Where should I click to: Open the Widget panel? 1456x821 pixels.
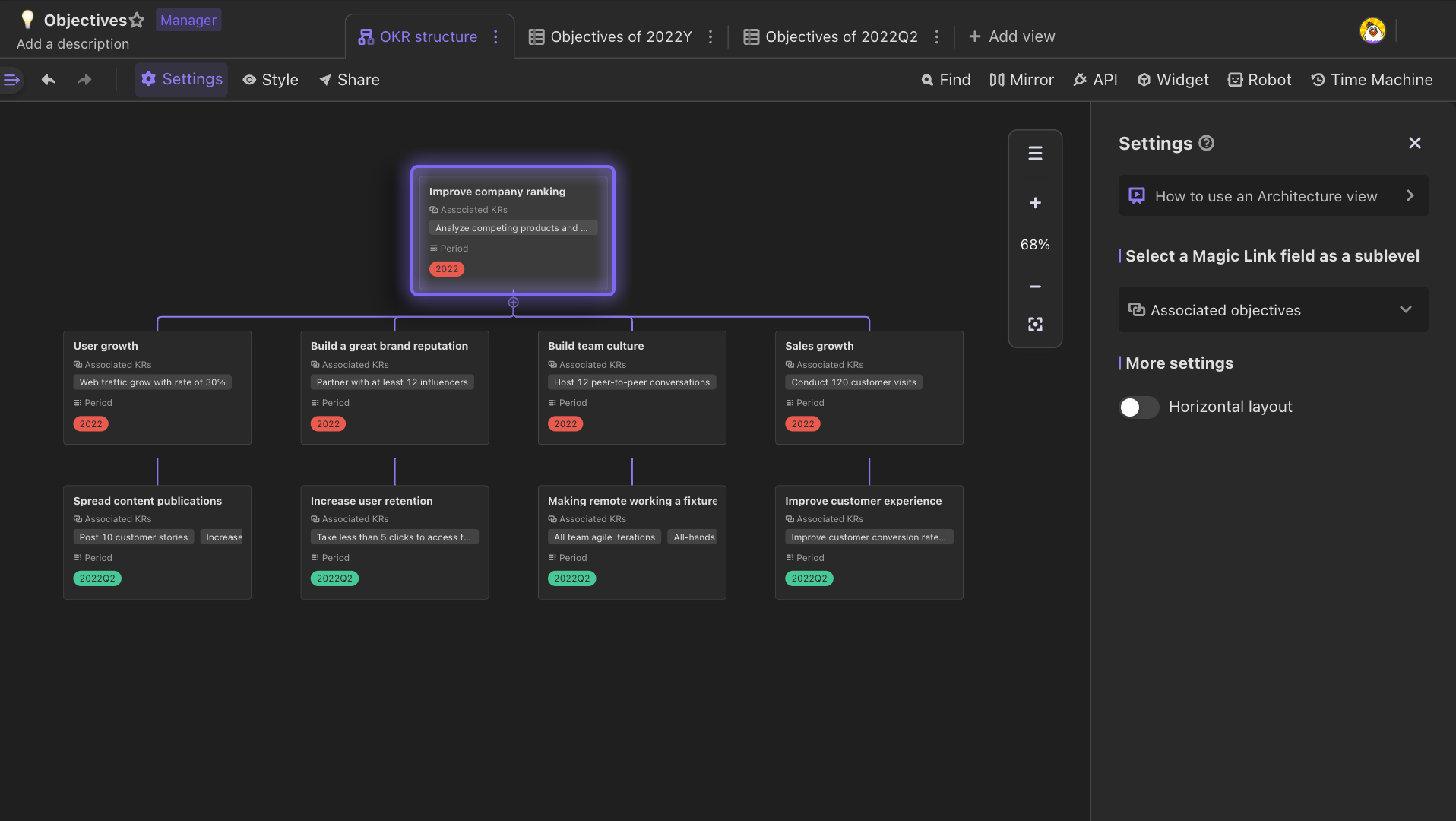click(1173, 80)
